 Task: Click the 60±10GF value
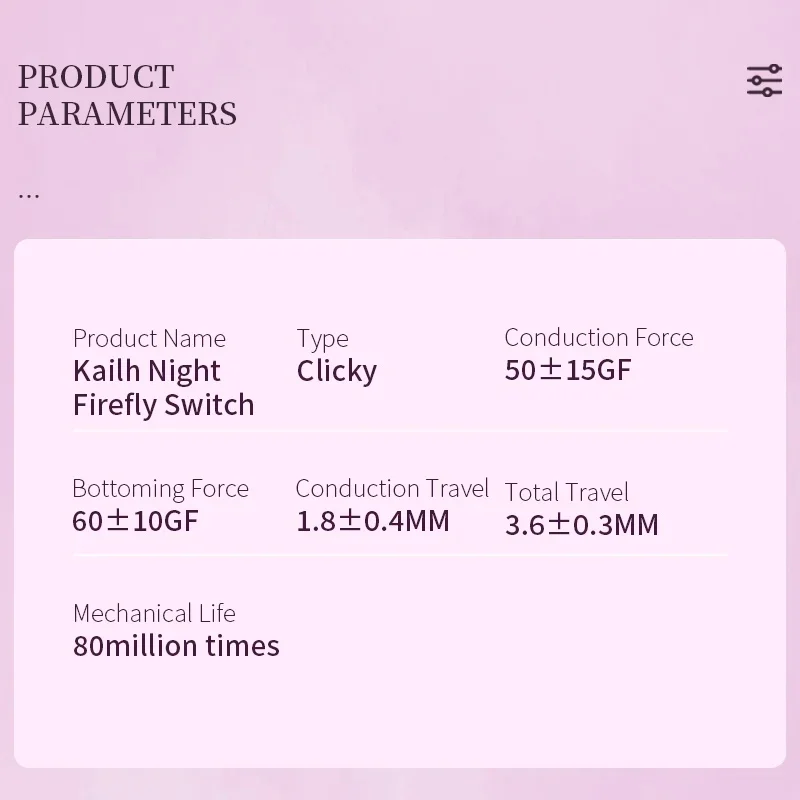tap(135, 521)
